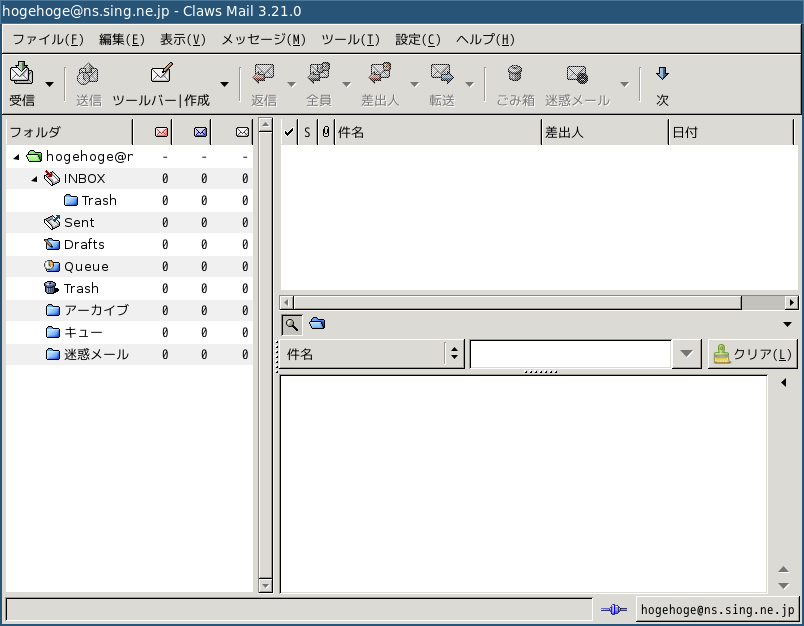
Task: Open the 設定 menu
Action: tap(417, 39)
